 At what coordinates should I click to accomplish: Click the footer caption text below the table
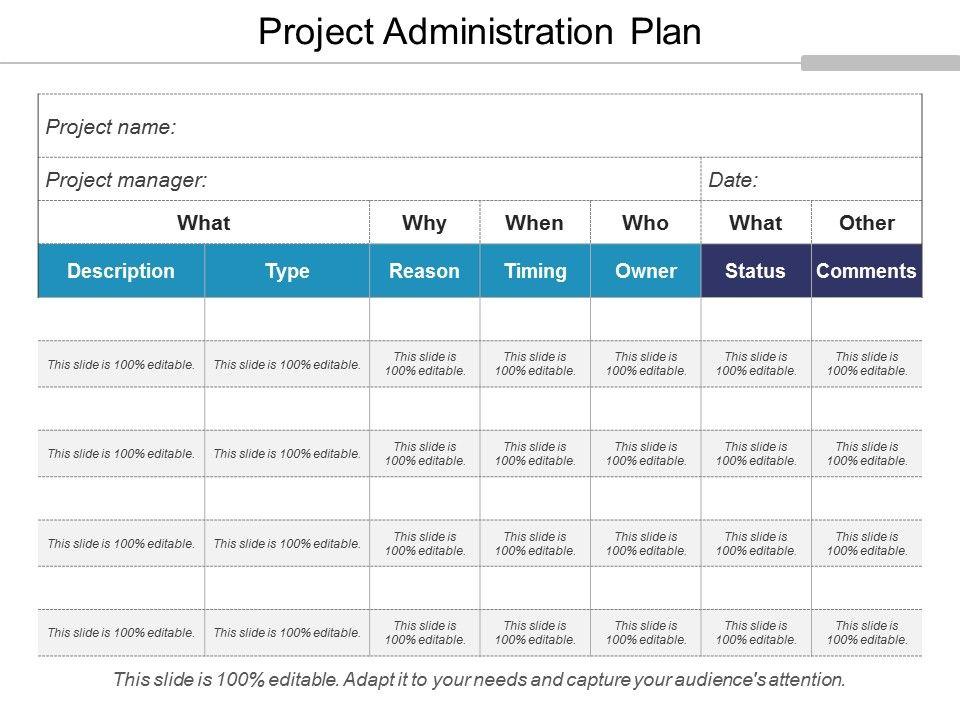[x=479, y=680]
